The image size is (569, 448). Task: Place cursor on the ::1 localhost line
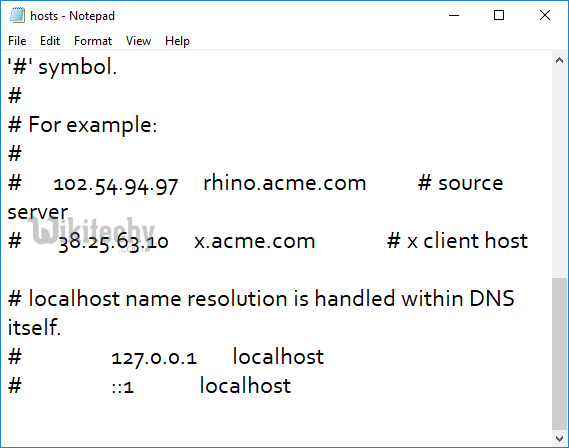point(149,386)
